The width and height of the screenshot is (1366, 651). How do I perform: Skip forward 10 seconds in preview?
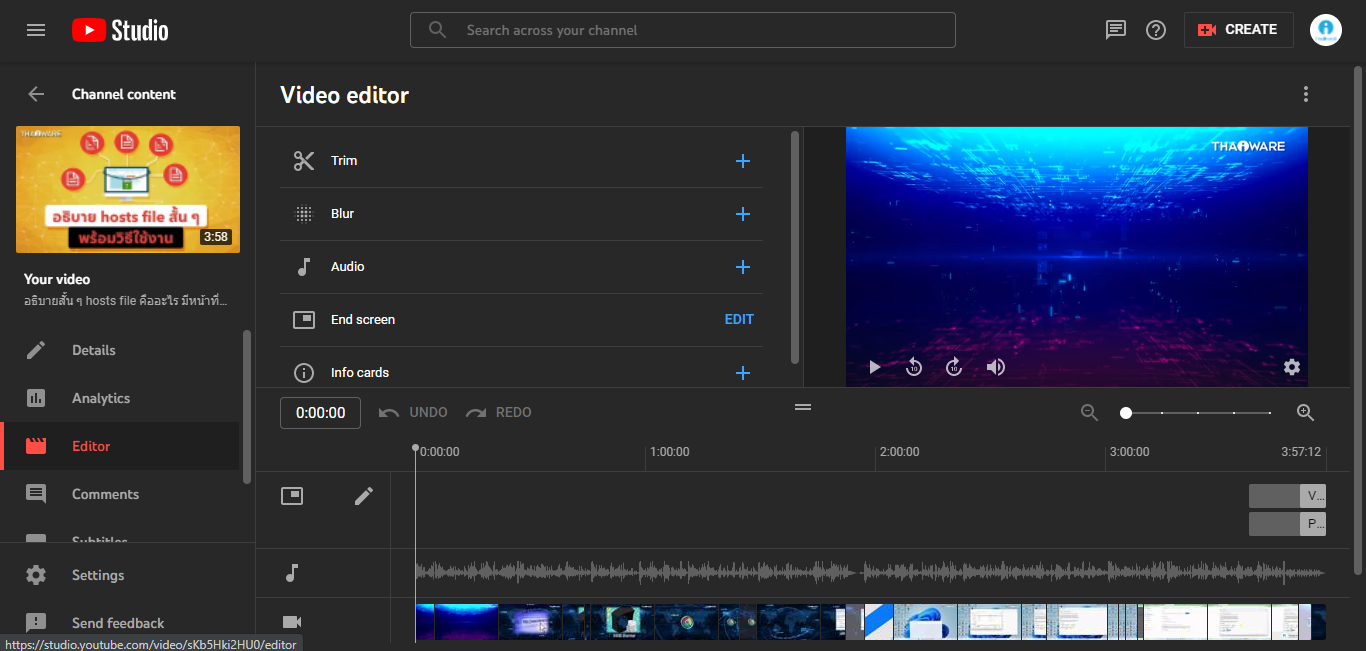click(x=954, y=367)
